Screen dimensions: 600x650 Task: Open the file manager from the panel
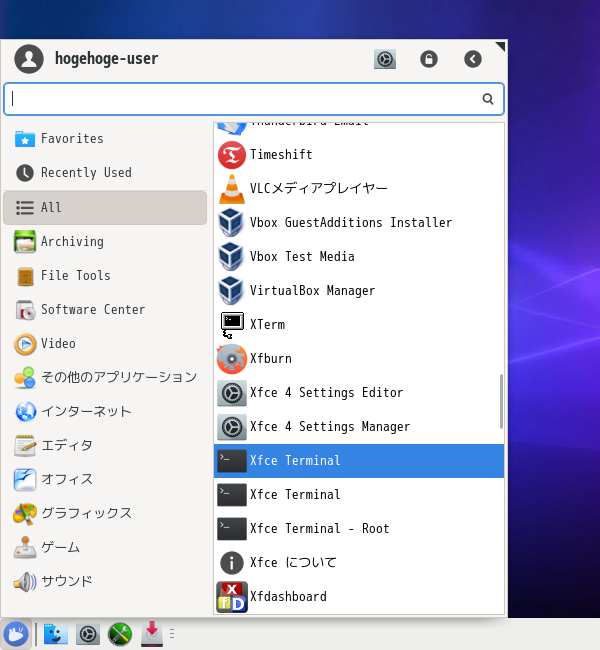(56, 634)
